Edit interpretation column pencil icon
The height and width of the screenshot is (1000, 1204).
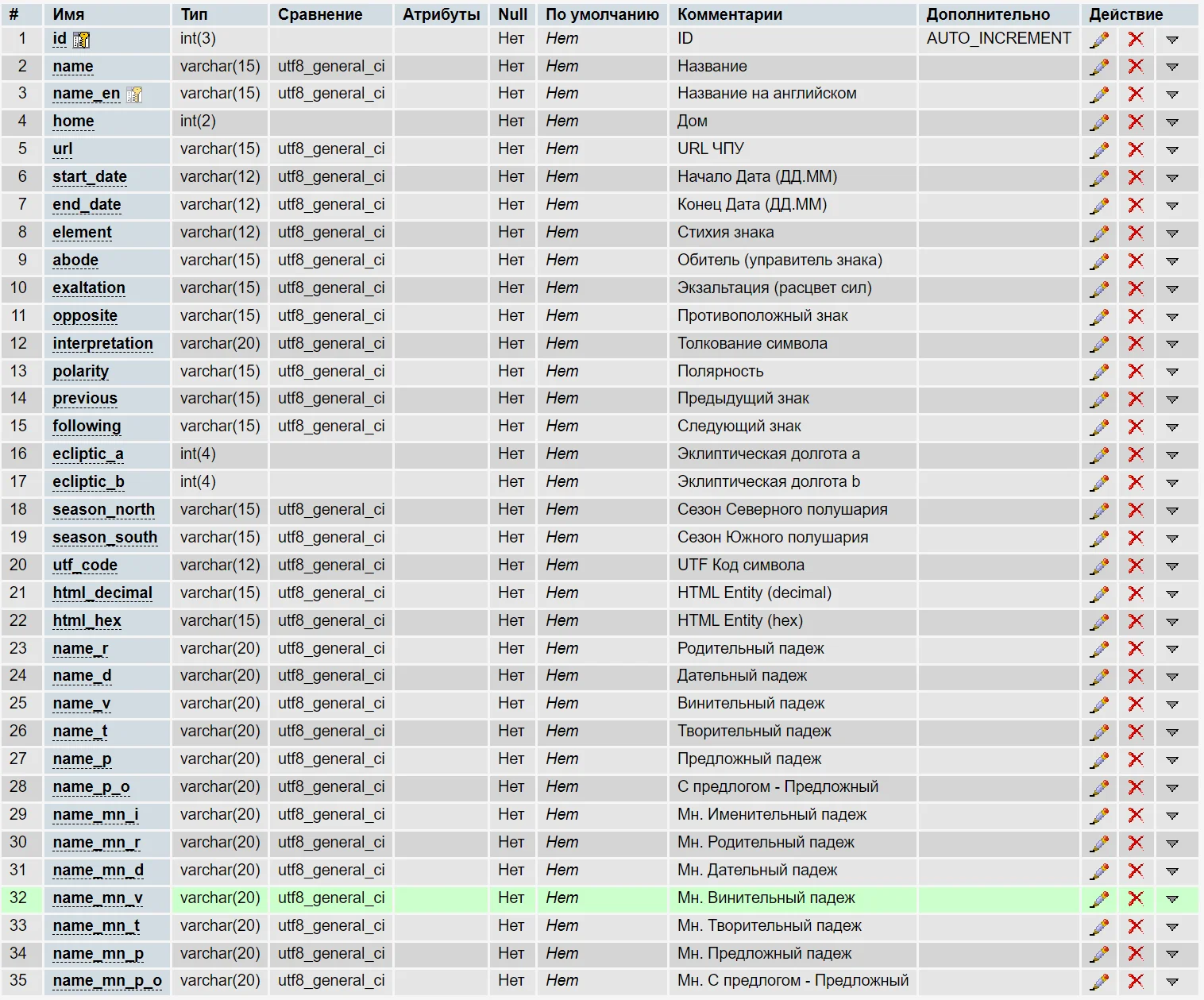click(x=1099, y=344)
